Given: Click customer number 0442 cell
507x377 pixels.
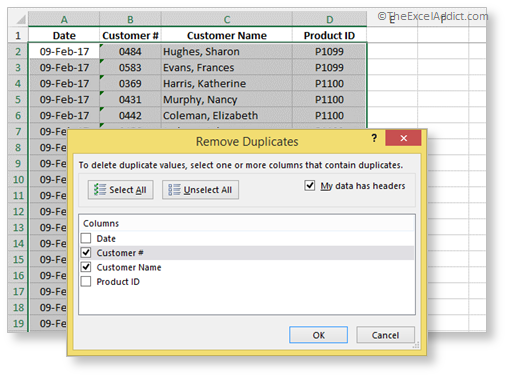Looking at the screenshot, I should click(x=130, y=115).
